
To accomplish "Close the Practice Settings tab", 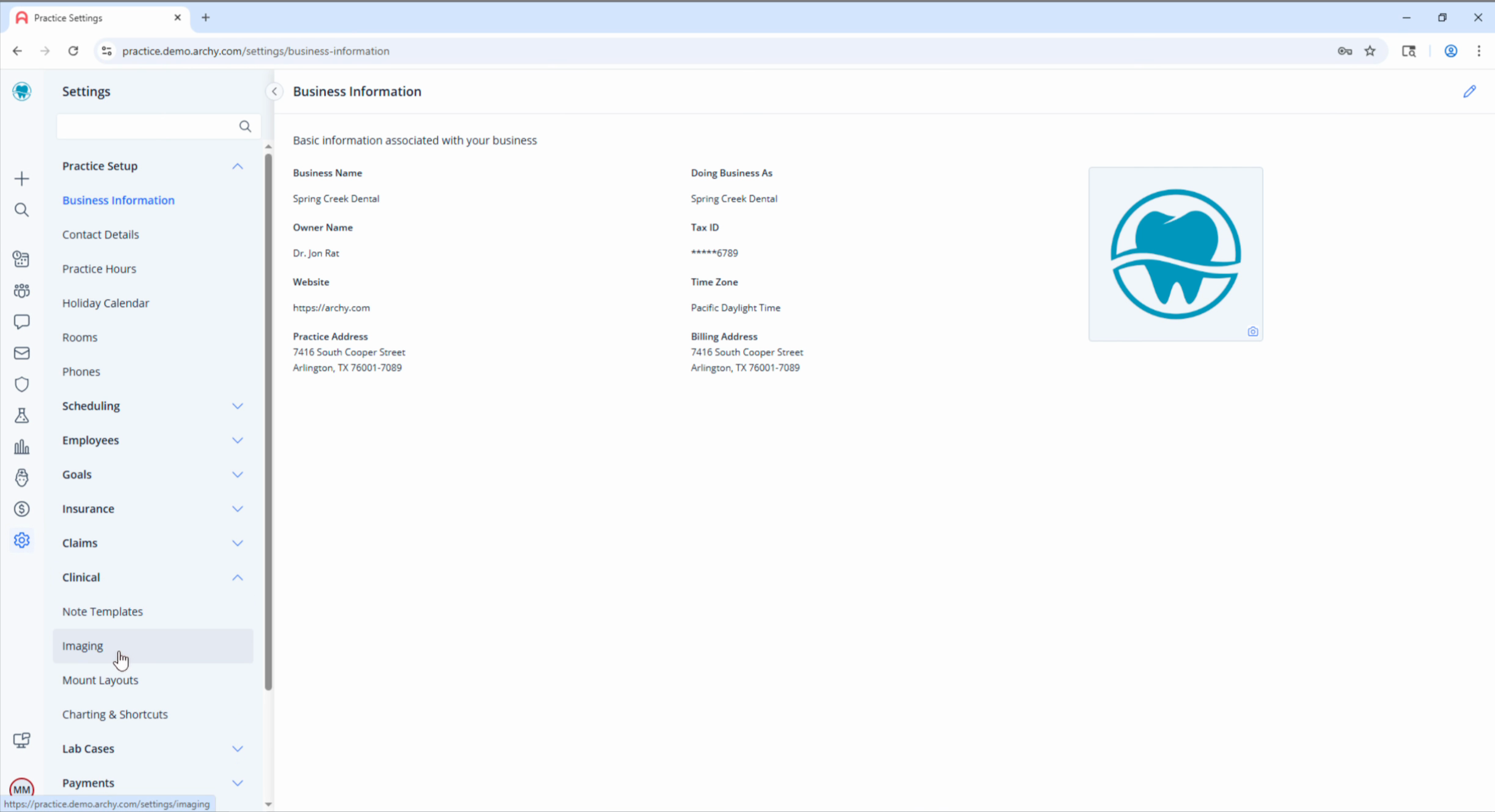I will 177,18.
